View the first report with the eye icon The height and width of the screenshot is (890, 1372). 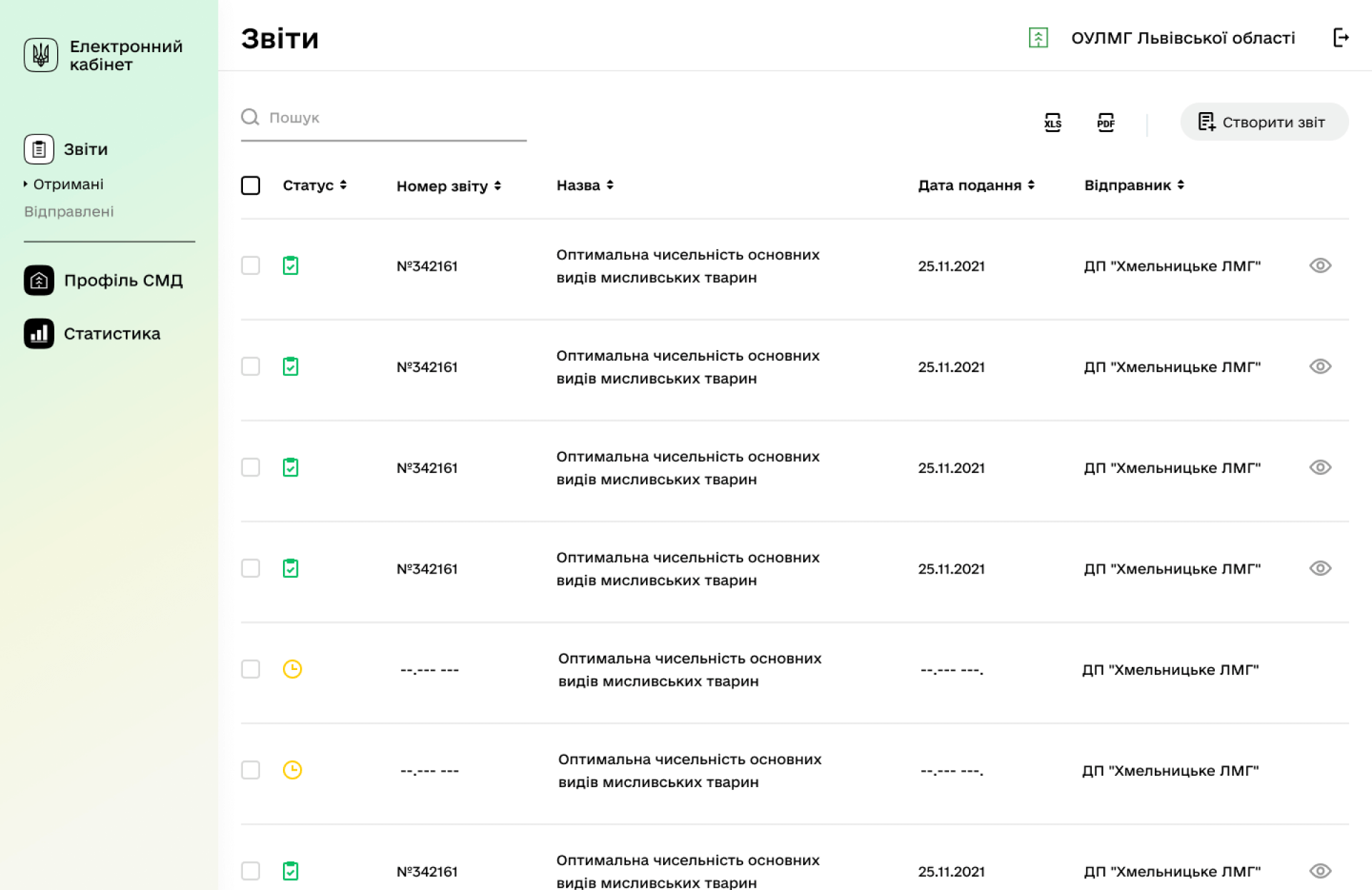tap(1320, 266)
